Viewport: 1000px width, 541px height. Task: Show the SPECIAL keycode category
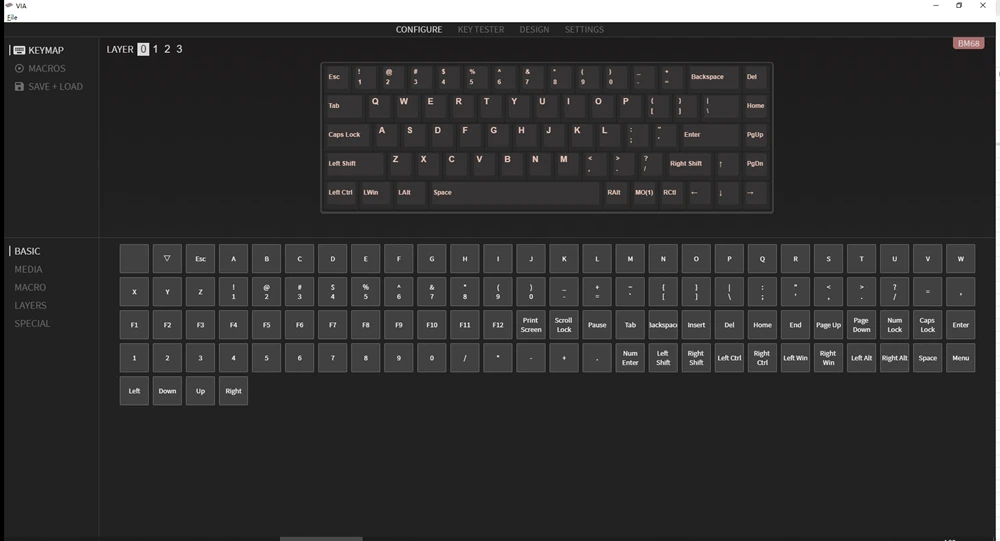[32, 323]
